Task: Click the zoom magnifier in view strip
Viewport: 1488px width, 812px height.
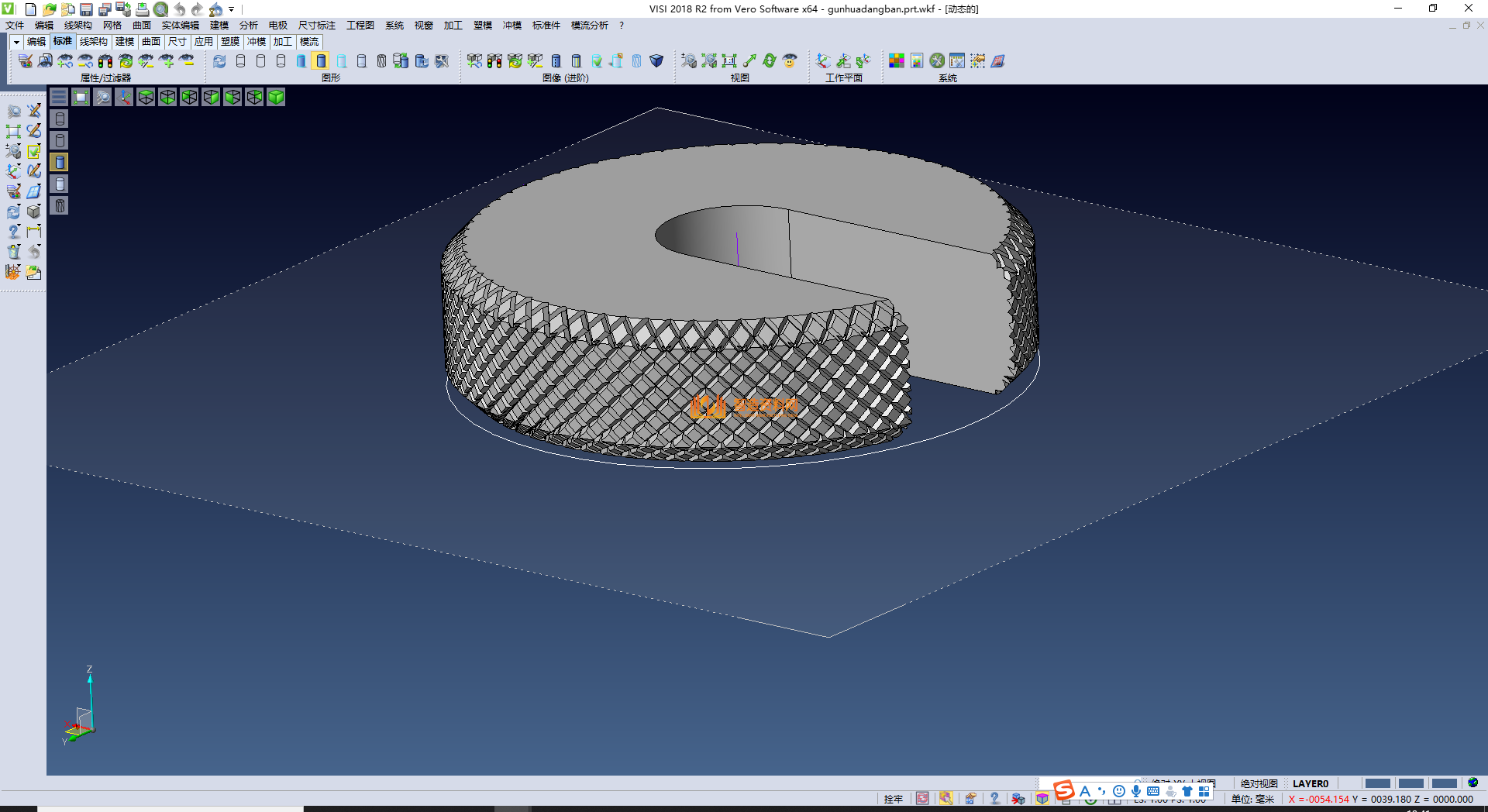Action: pyautogui.click(x=102, y=97)
